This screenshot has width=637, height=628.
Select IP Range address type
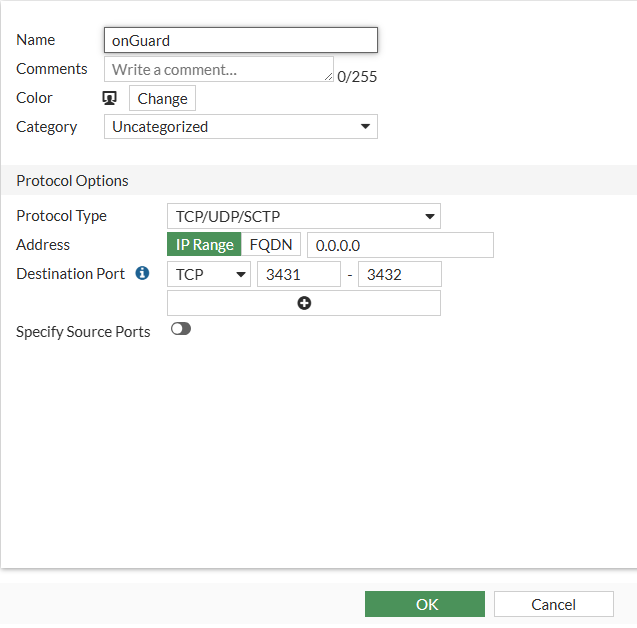(204, 245)
